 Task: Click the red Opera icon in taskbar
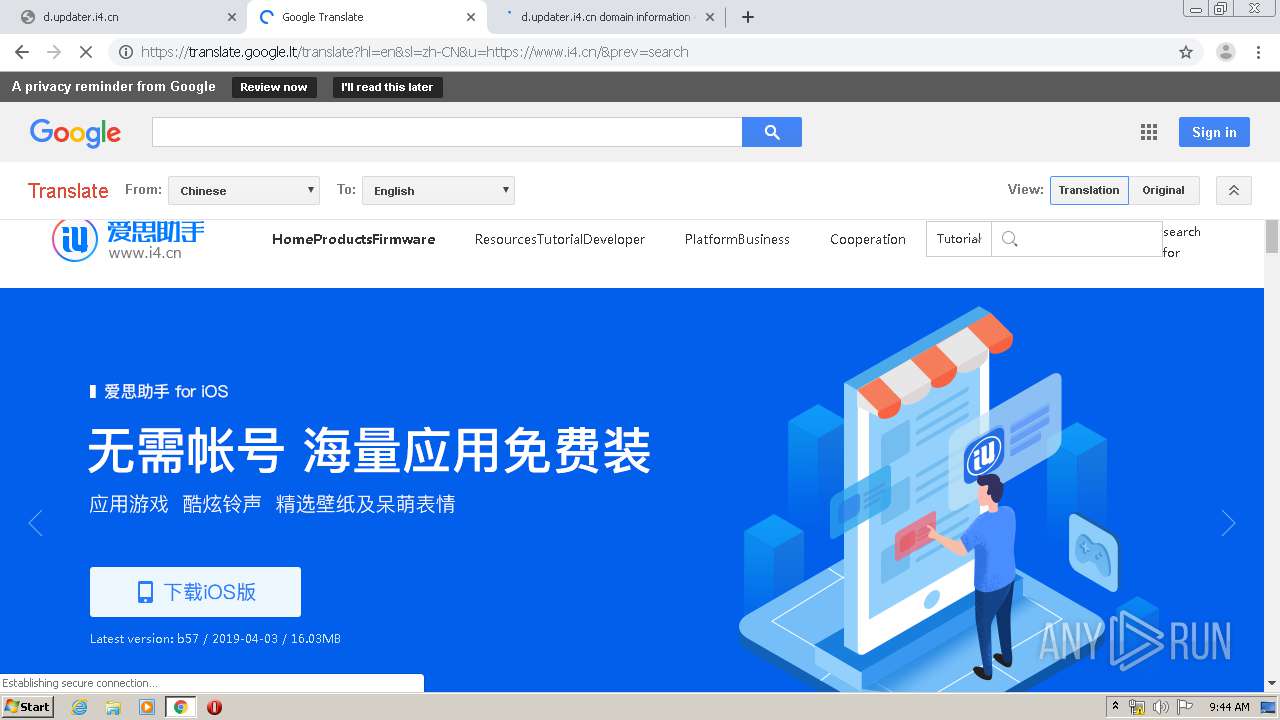pos(214,707)
